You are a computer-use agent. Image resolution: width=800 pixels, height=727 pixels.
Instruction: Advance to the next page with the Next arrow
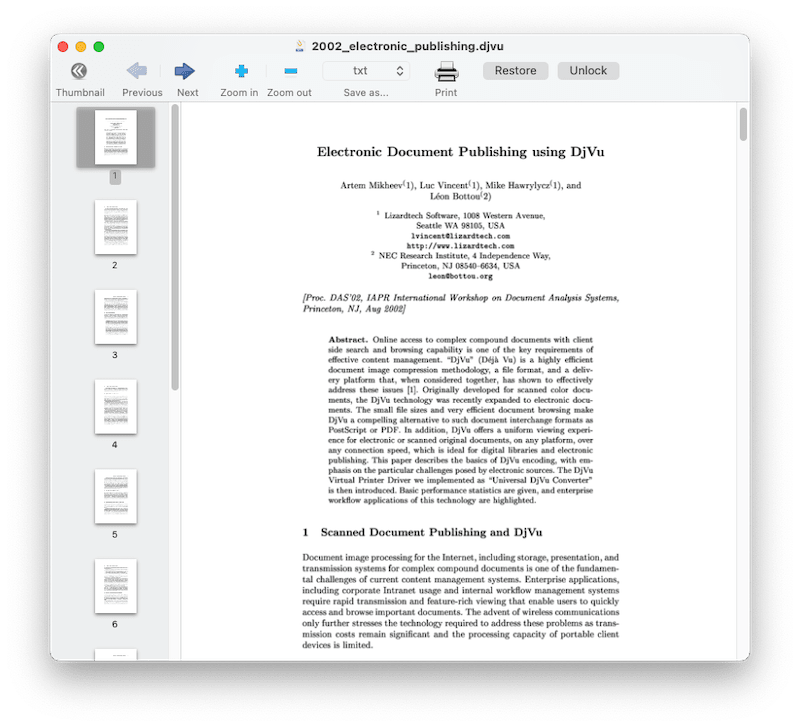187,70
